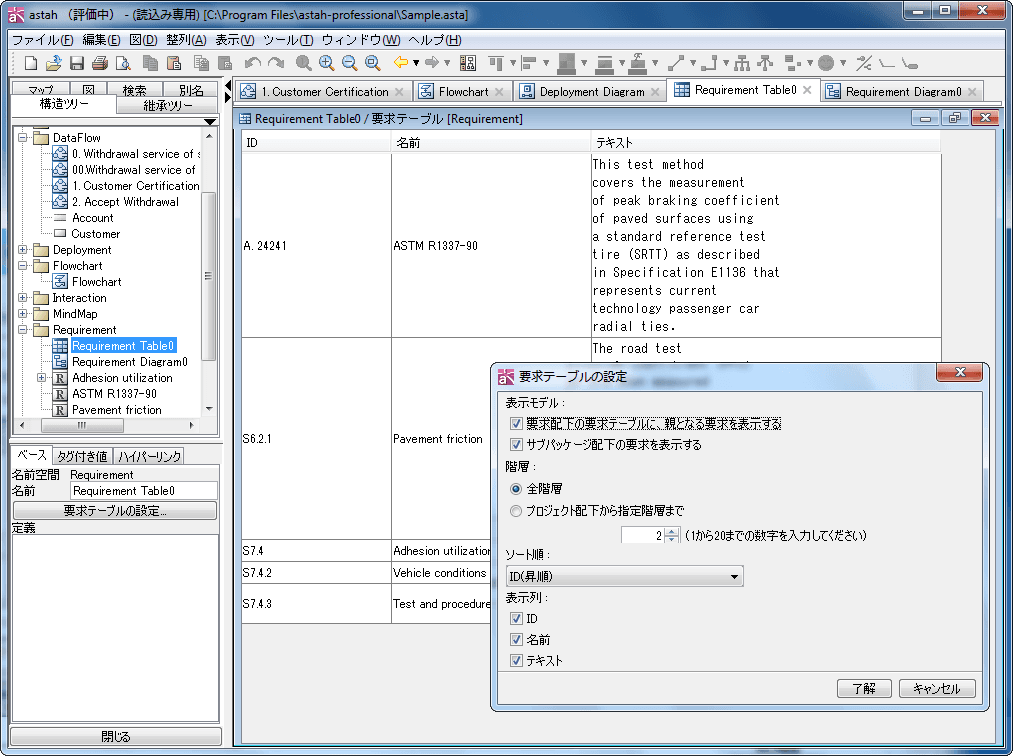Expand the Adhesion utilization requirement node
This screenshot has width=1013, height=756.
[41, 378]
